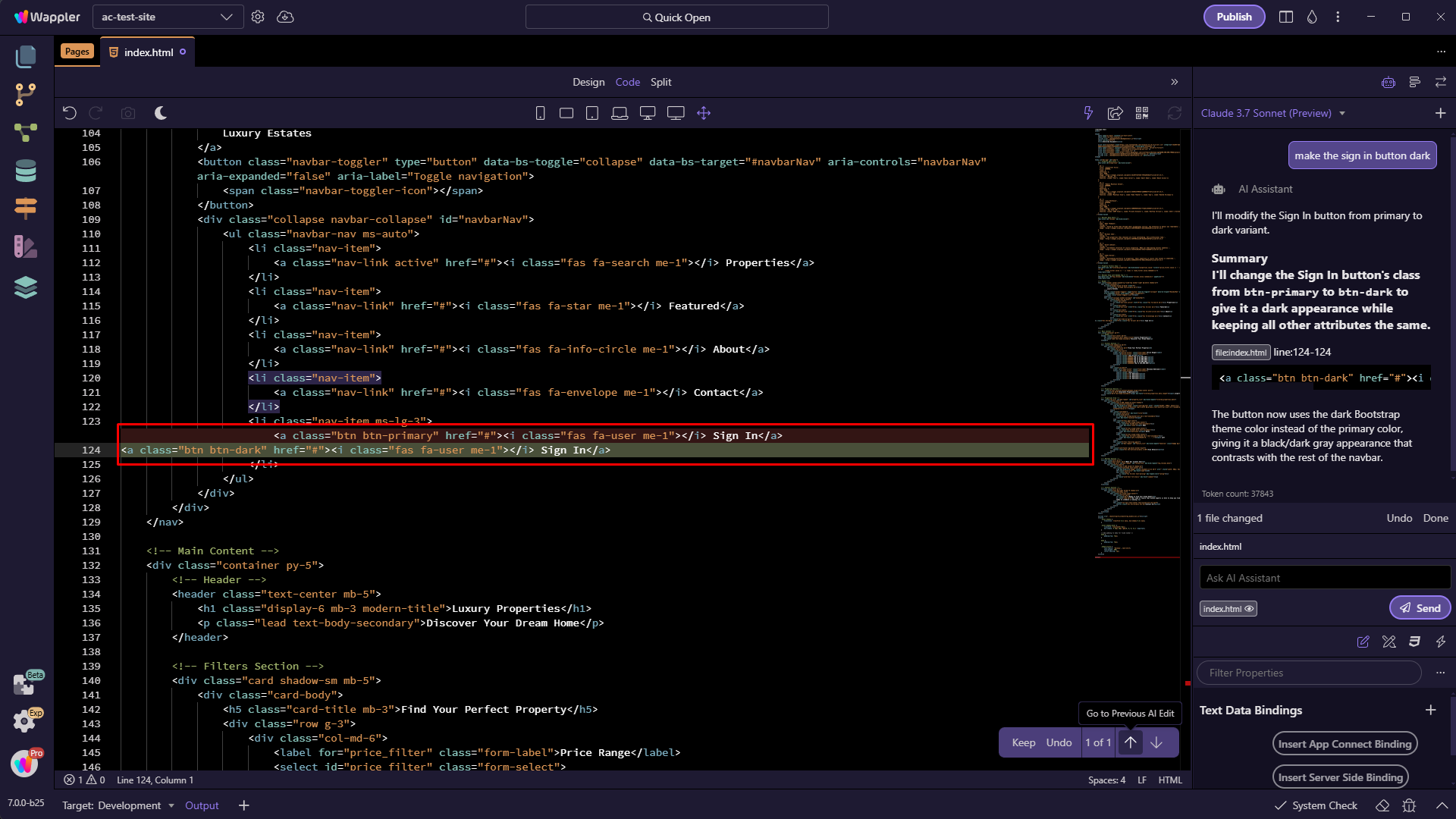Take a snapshot with the camera icon
1456x819 pixels.
pyautogui.click(x=128, y=113)
